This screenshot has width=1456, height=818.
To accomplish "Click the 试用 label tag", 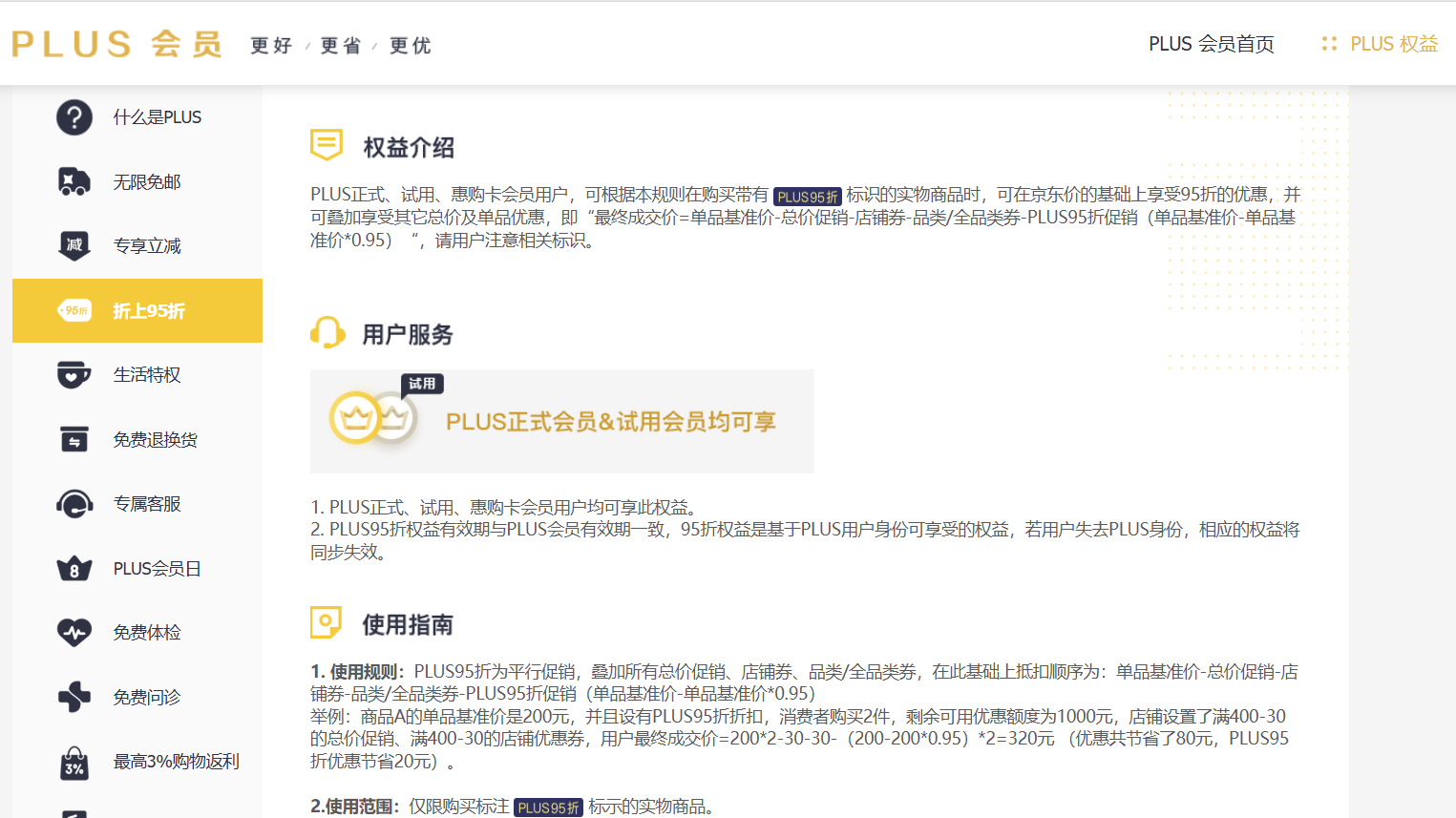I will [x=422, y=384].
